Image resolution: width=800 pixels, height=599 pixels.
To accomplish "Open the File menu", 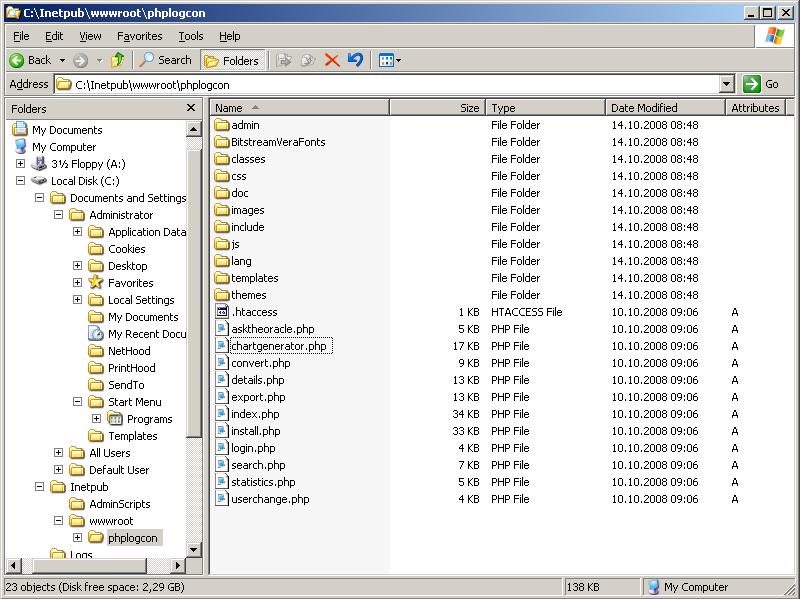I will tap(21, 36).
